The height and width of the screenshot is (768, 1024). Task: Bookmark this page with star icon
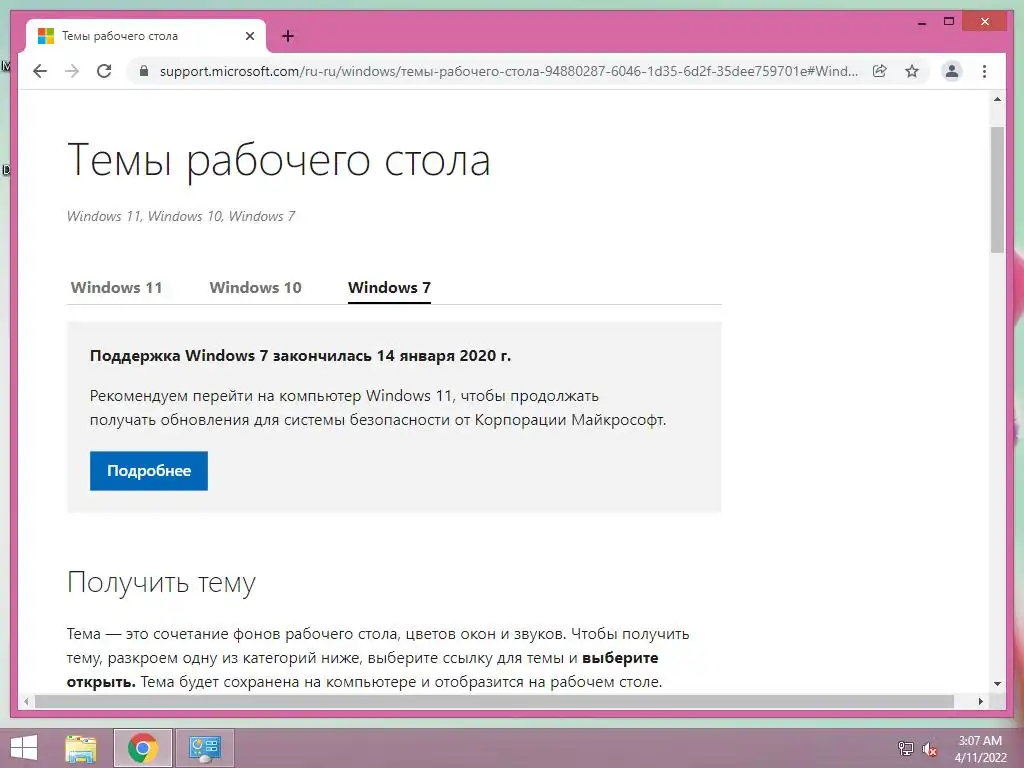[912, 71]
